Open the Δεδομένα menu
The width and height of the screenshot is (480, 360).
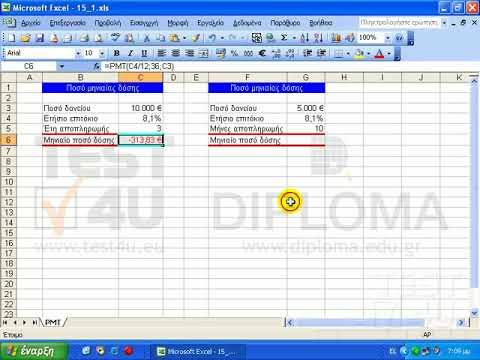coord(247,23)
